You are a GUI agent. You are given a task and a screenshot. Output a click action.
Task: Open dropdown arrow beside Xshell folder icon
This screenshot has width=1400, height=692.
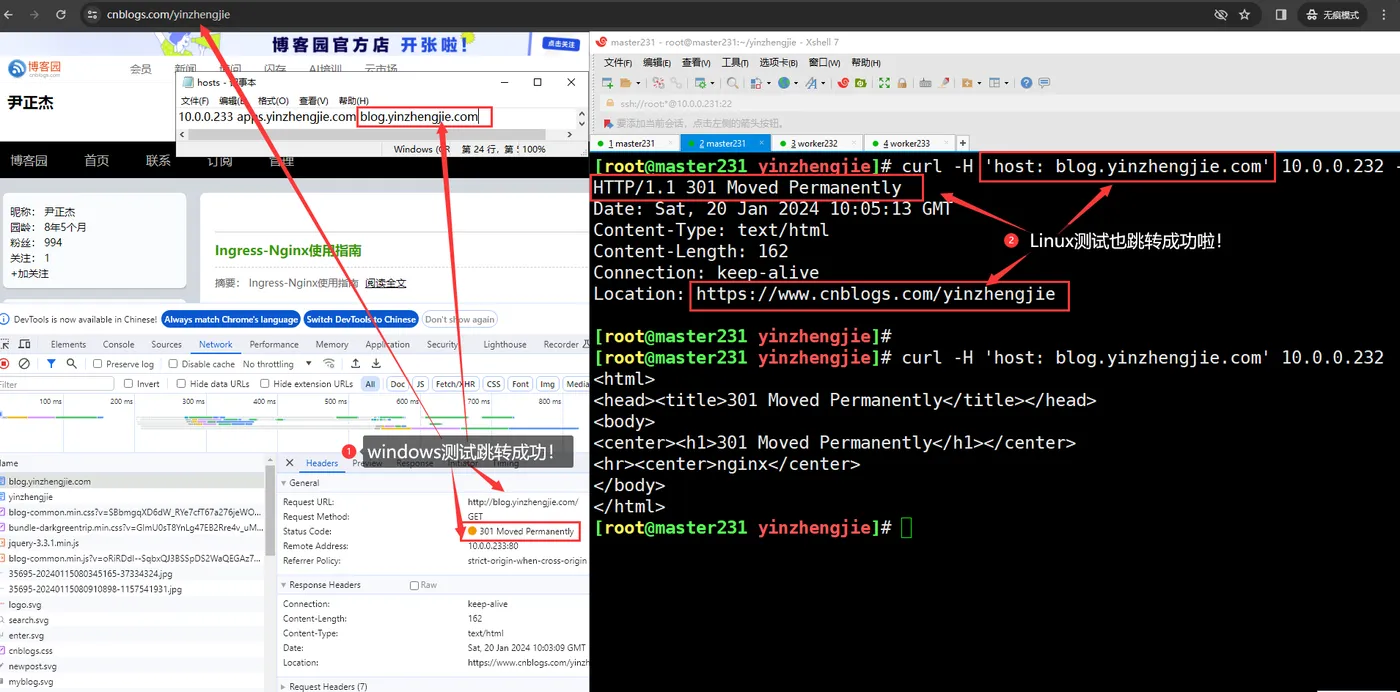pos(638,83)
